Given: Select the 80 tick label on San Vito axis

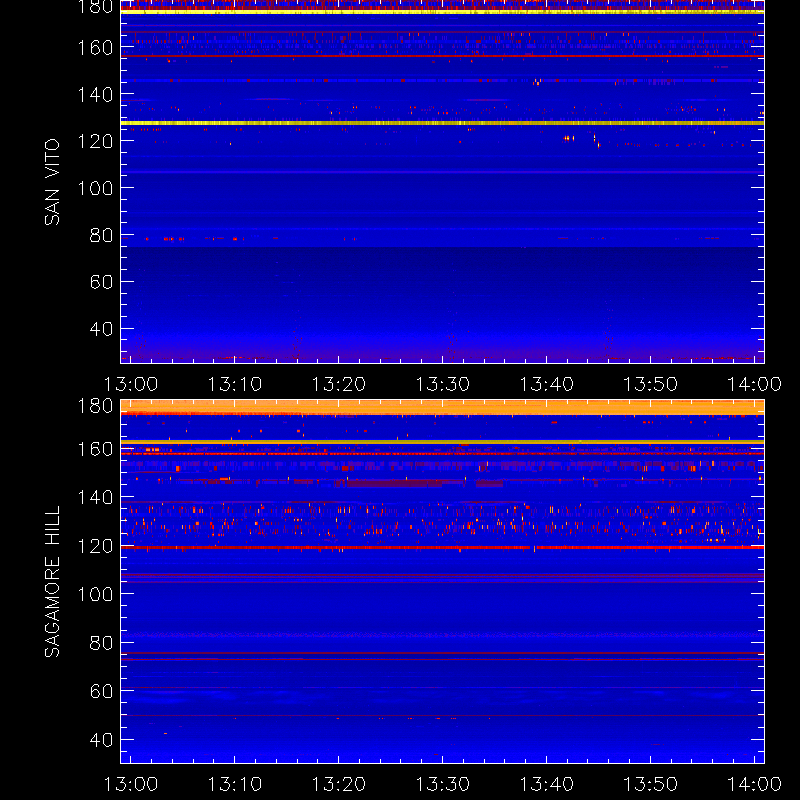Looking at the screenshot, I should coord(101,235).
